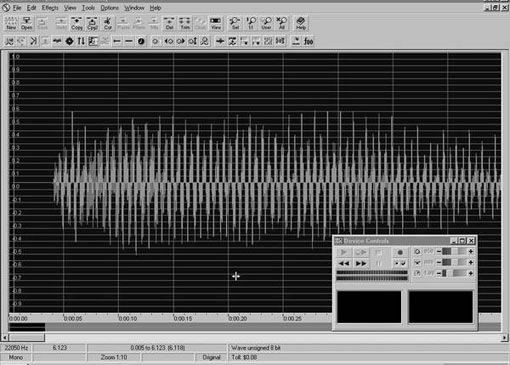
Task: Click the 0:00:20 marker on time ruler
Action: pyautogui.click(x=238, y=318)
